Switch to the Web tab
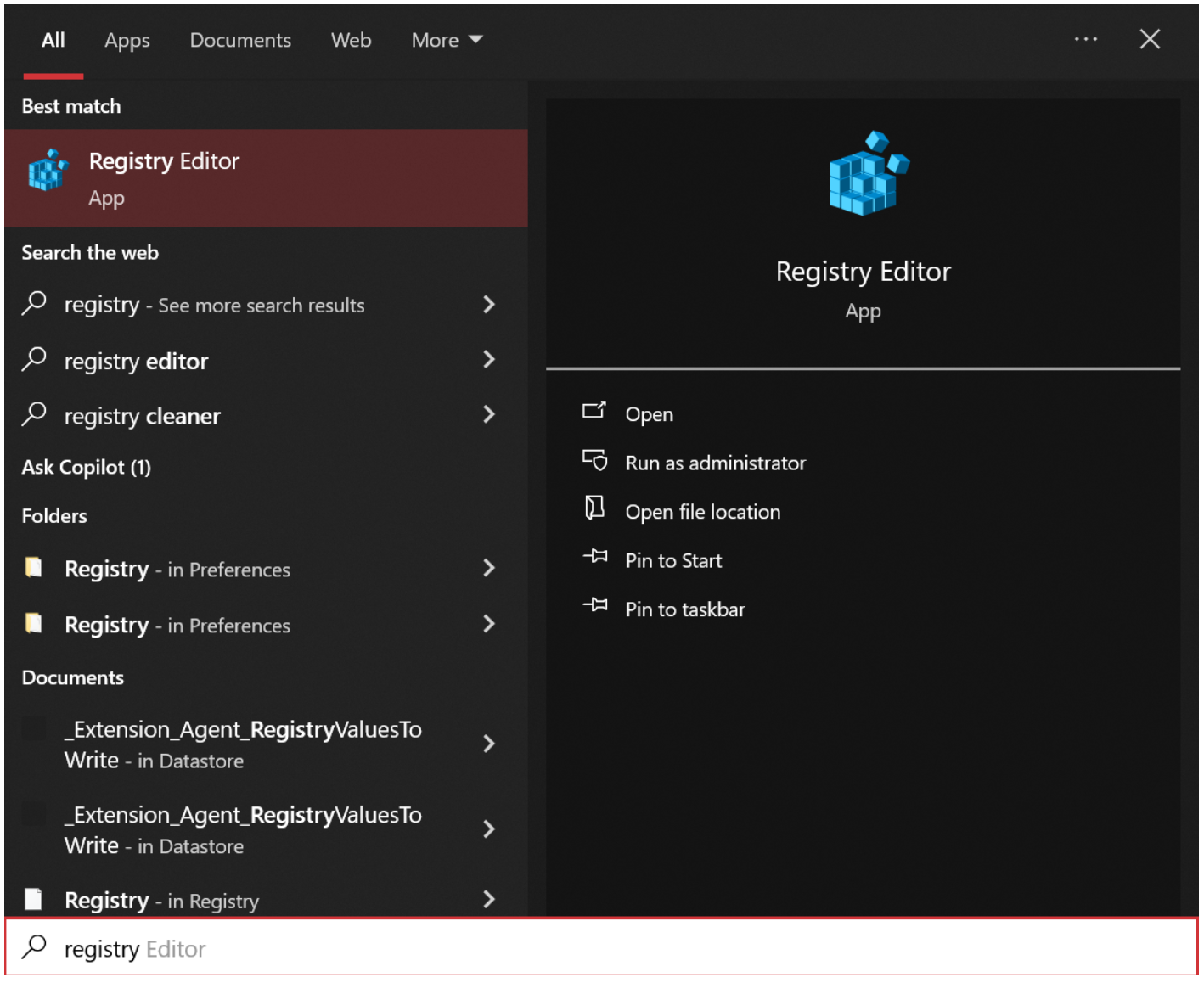1204x983 pixels. [x=352, y=40]
